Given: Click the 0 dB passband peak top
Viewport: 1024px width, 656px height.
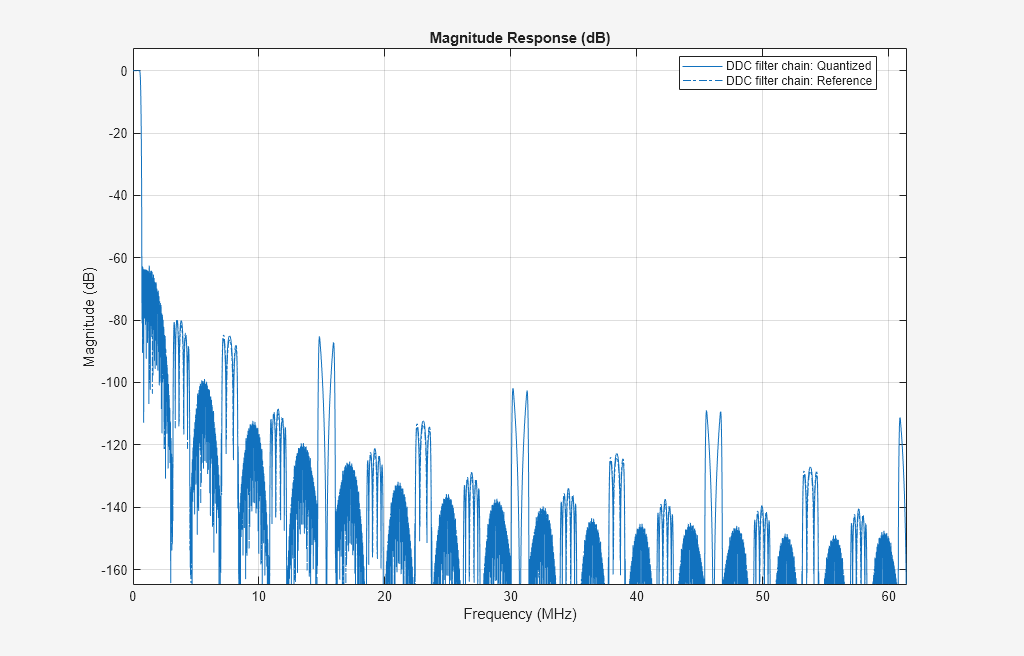Looking at the screenshot, I should pyautogui.click(x=138, y=71).
